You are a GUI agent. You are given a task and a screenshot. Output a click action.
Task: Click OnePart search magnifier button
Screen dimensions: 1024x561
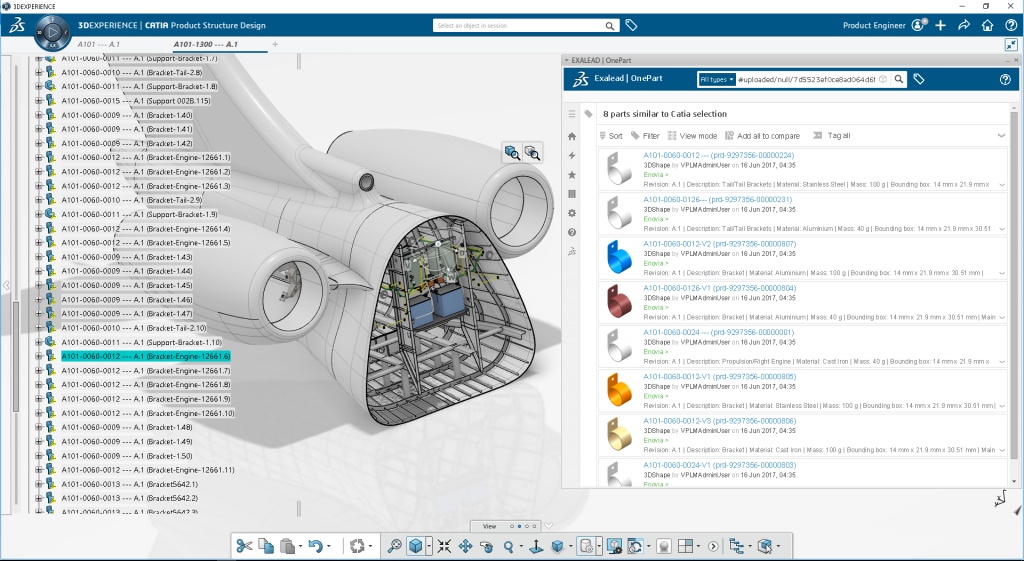(899, 79)
